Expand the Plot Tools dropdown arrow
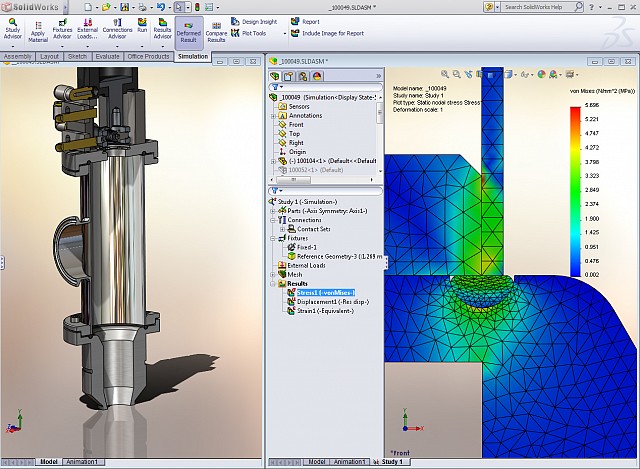640x469 pixels. (x=284, y=33)
